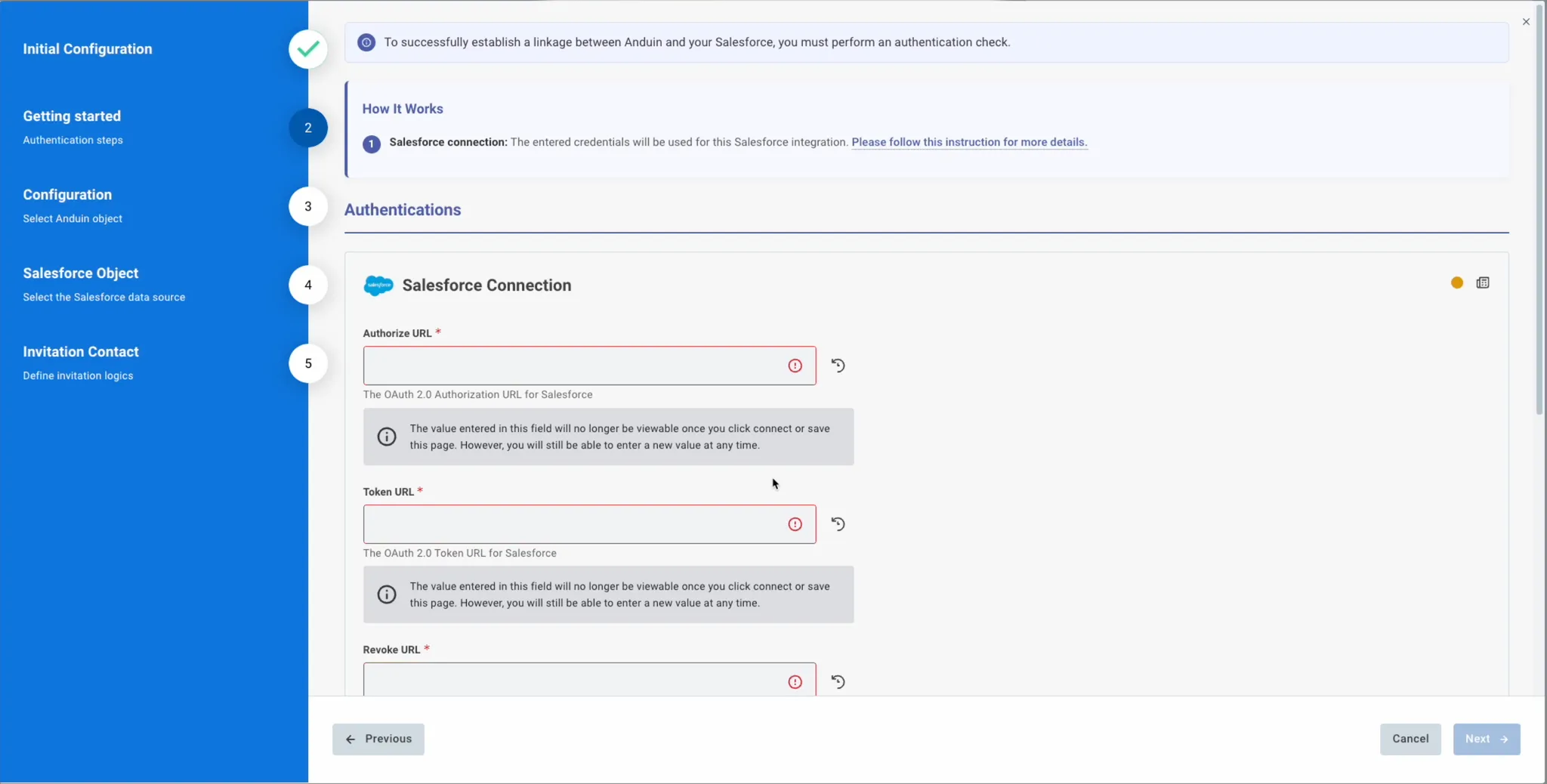Image resolution: width=1547 pixels, height=784 pixels.
Task: Select step 2 circle for Getting started
Action: 308,128
